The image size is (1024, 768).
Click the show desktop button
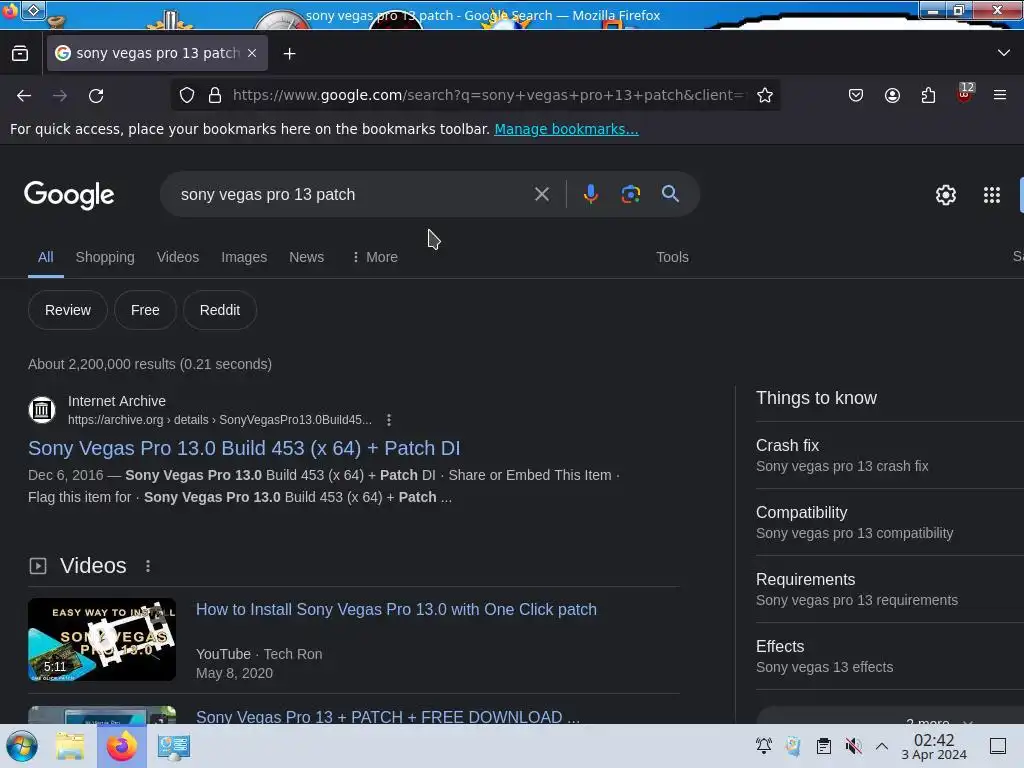(997, 746)
